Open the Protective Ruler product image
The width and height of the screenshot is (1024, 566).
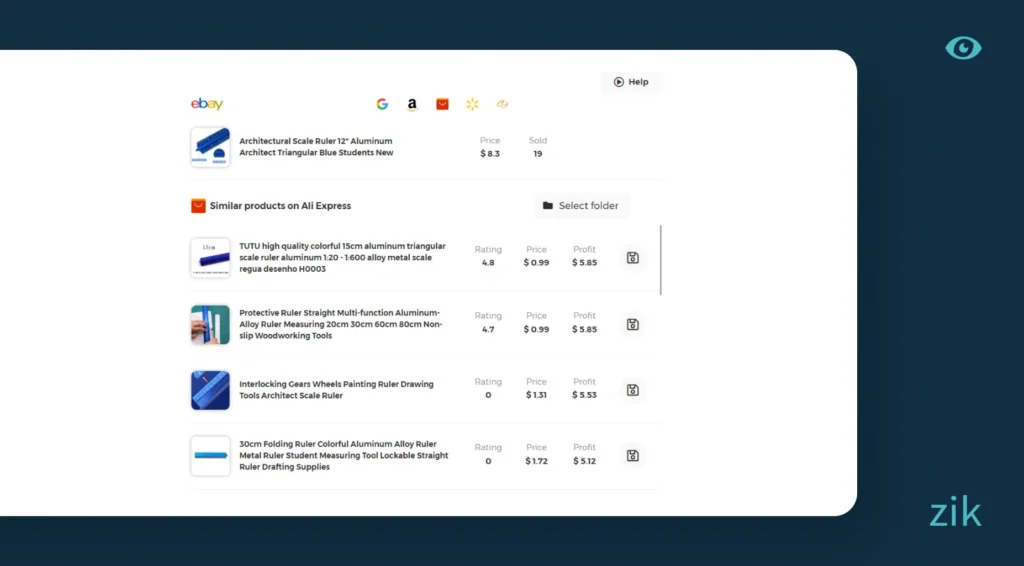[x=210, y=324]
